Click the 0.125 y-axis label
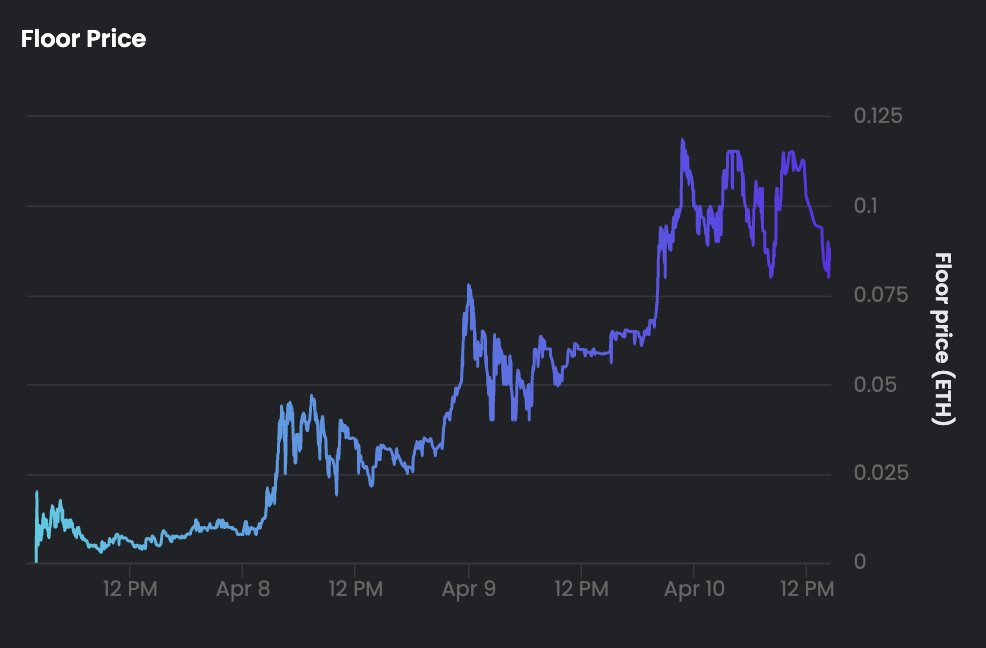986x648 pixels. tap(878, 116)
